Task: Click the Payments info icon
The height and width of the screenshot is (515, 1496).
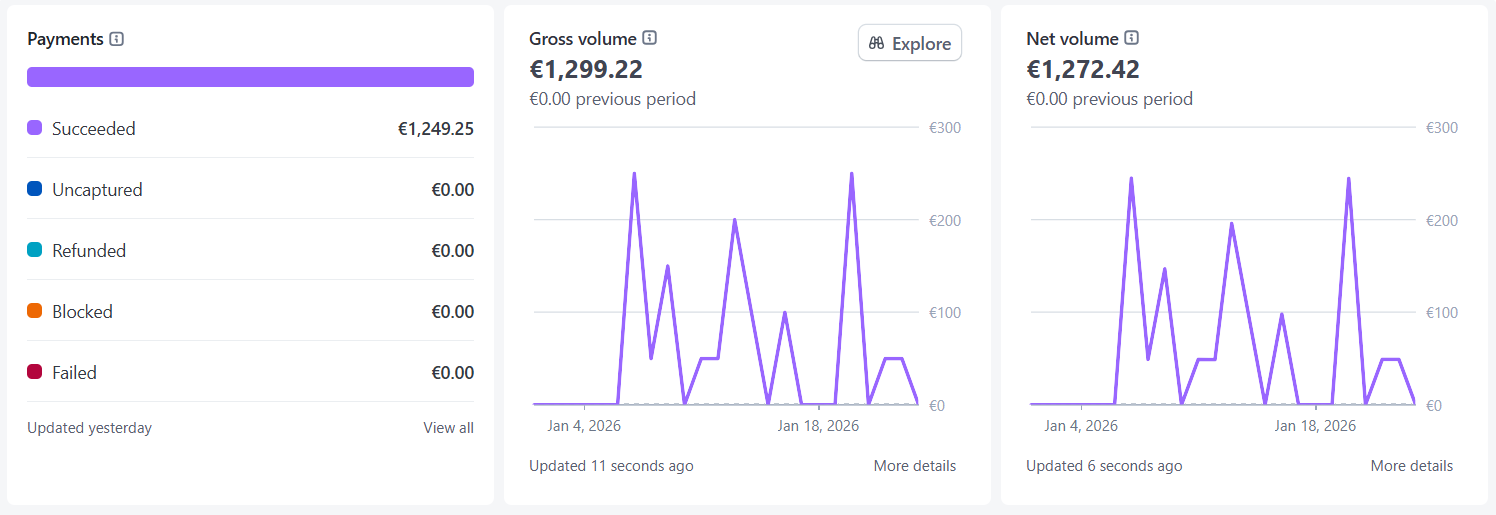Action: coord(117,39)
